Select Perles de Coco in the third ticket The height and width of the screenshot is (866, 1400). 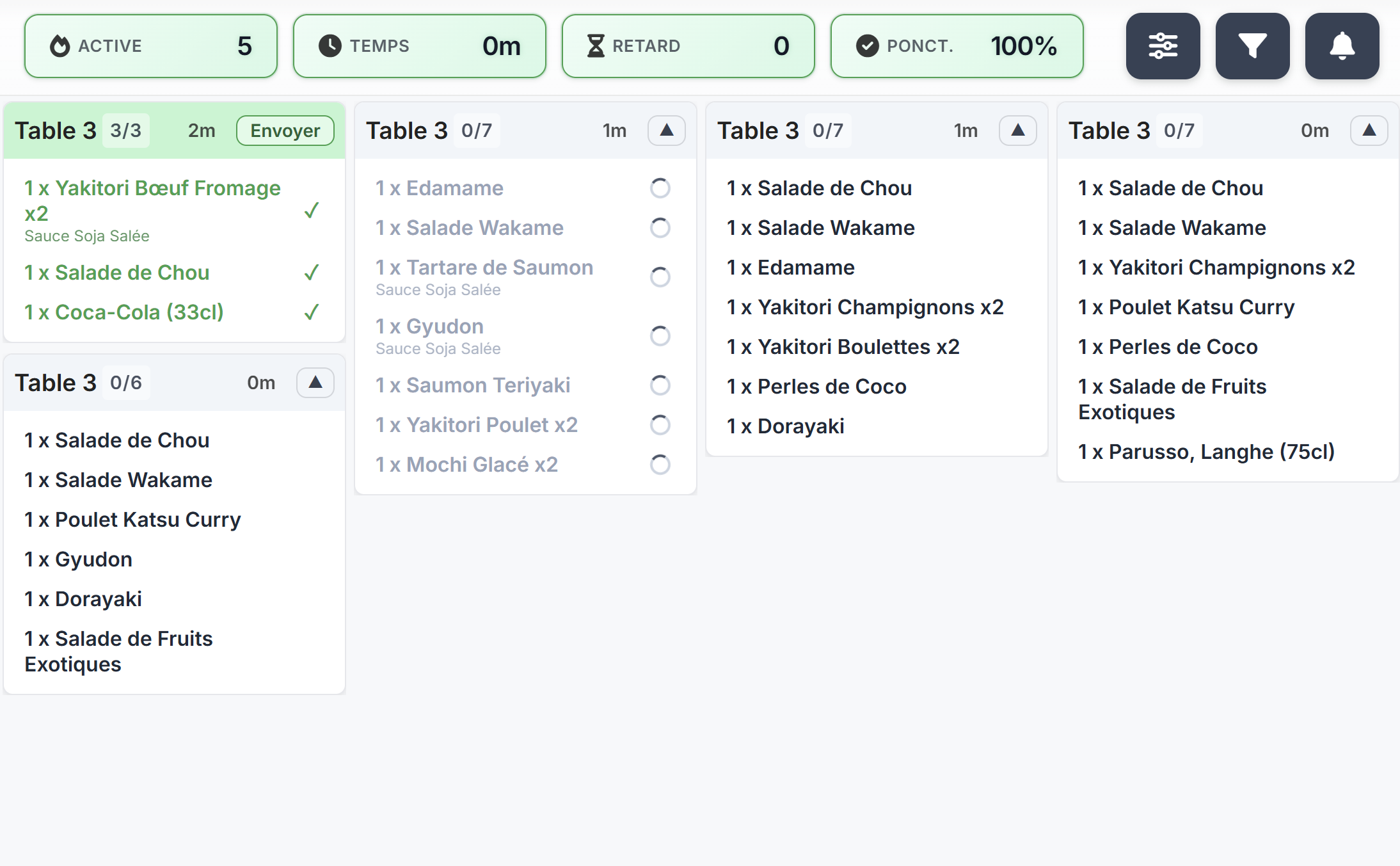tap(816, 386)
